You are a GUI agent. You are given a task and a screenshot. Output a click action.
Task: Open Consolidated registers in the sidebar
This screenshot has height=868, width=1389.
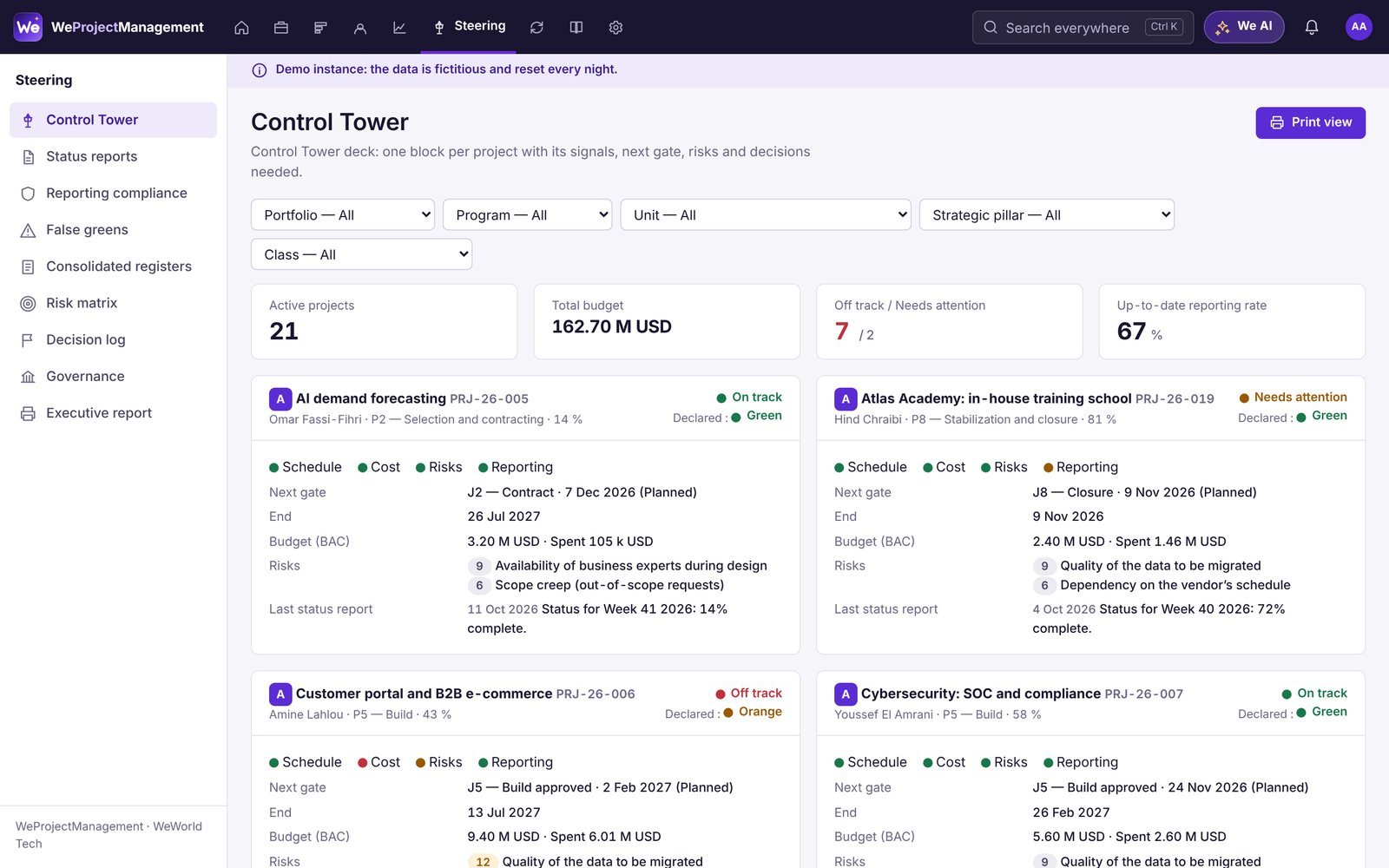[x=114, y=266]
